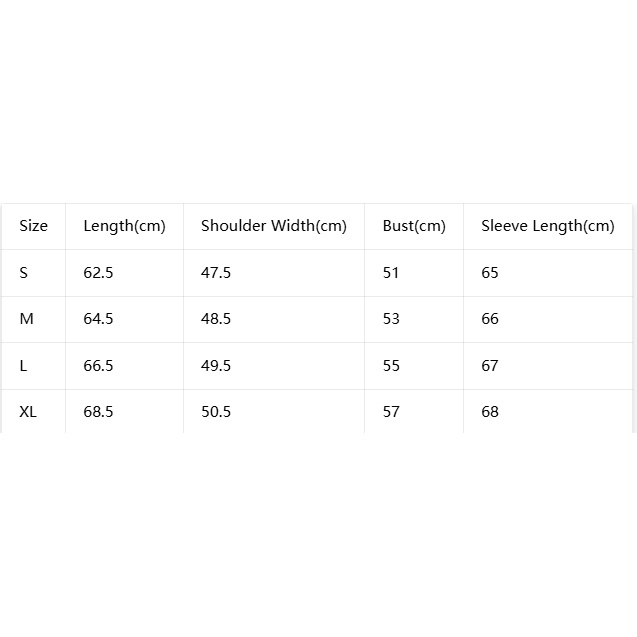Click the 62.5 length value
This screenshot has height=637, width=637.
pos(98,273)
